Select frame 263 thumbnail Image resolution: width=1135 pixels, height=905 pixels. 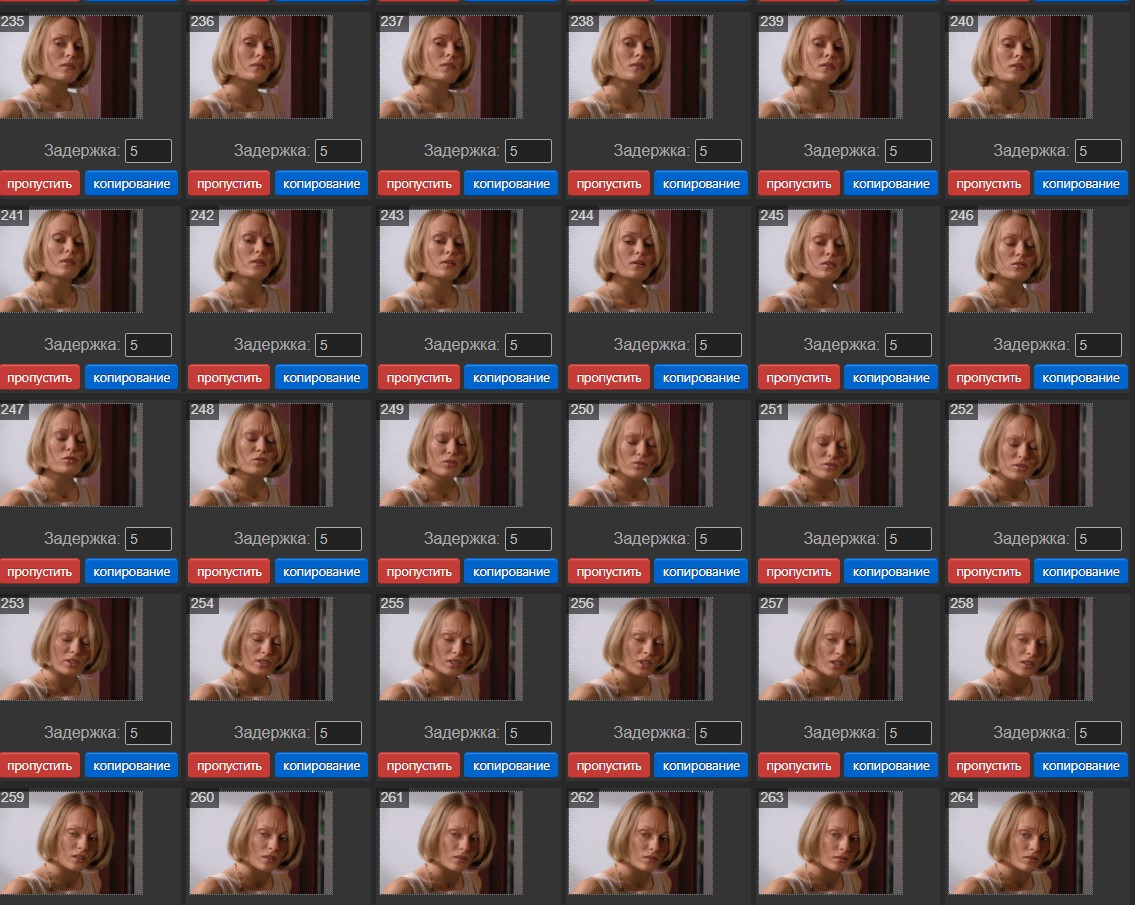pos(830,843)
